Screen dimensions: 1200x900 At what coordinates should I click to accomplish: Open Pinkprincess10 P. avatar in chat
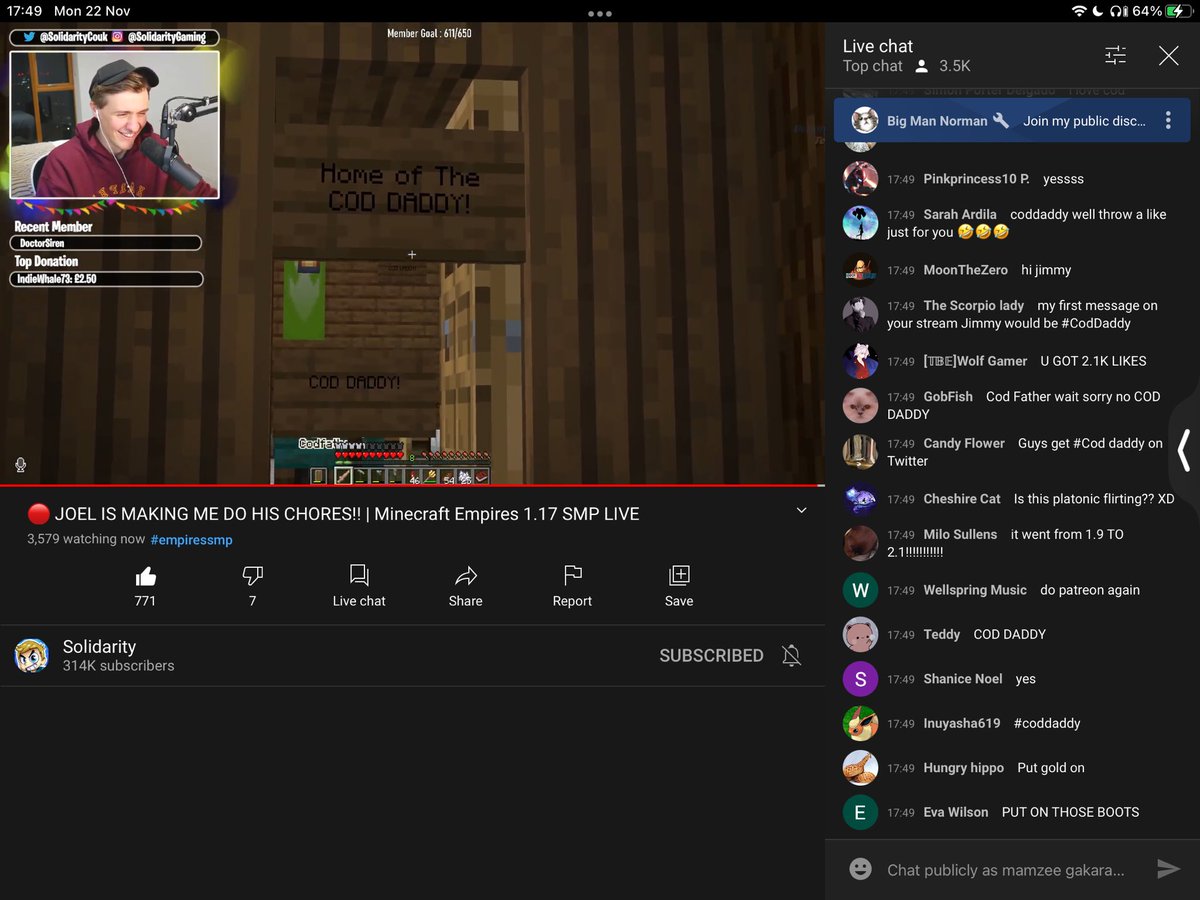(x=860, y=179)
